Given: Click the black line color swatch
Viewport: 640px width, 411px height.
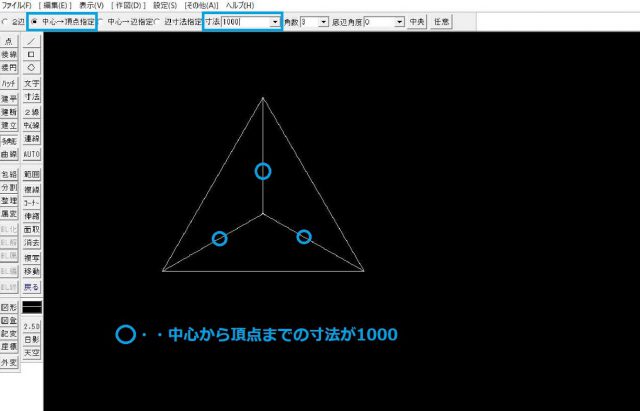Looking at the screenshot, I should coord(31,307).
